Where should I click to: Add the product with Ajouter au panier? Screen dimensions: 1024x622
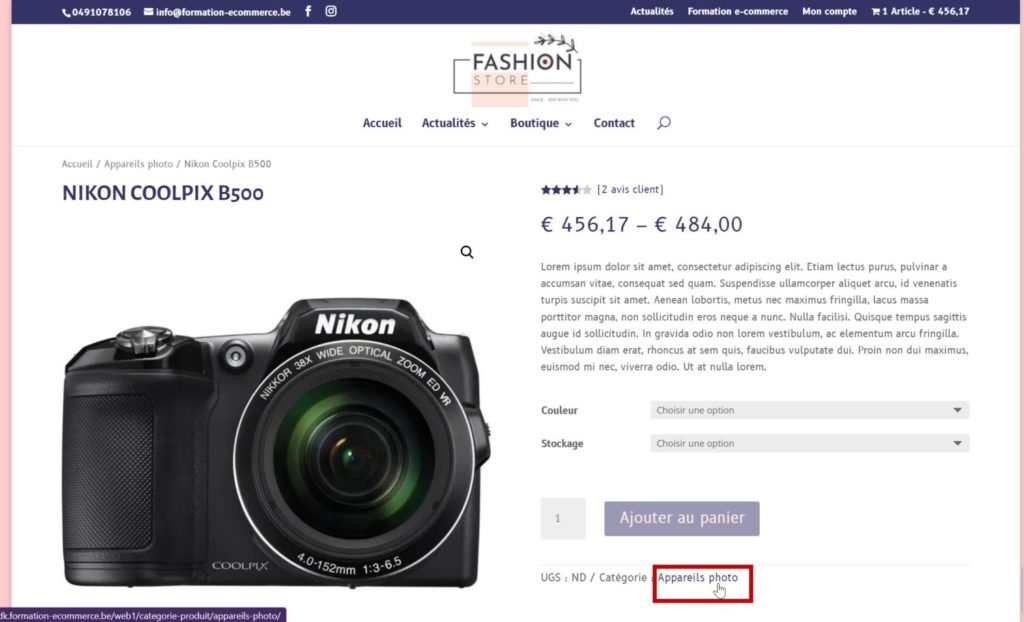point(682,518)
